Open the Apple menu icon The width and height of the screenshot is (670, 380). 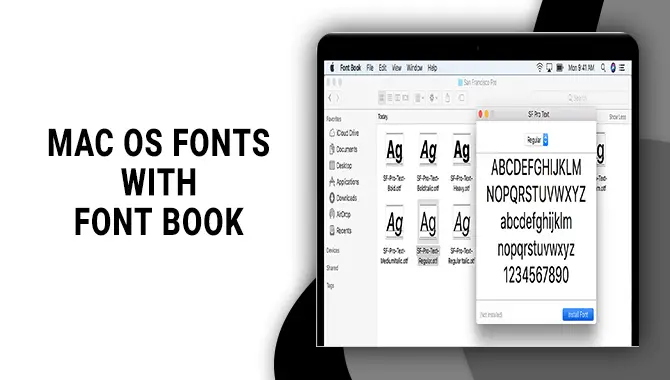pyautogui.click(x=332, y=68)
